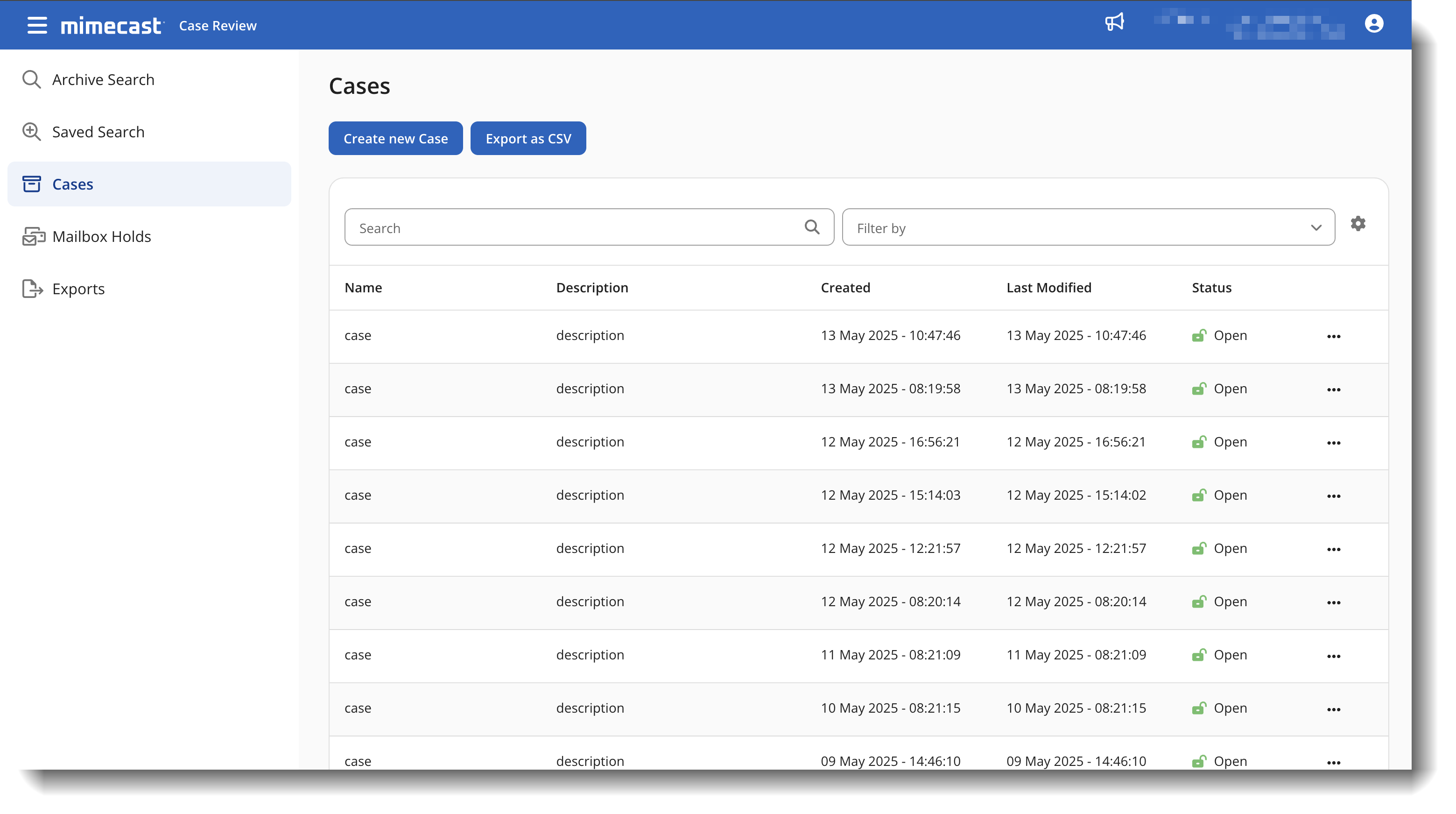
Task: Open three-dot menu for 12 May 16:56:21 case
Action: (1333, 443)
